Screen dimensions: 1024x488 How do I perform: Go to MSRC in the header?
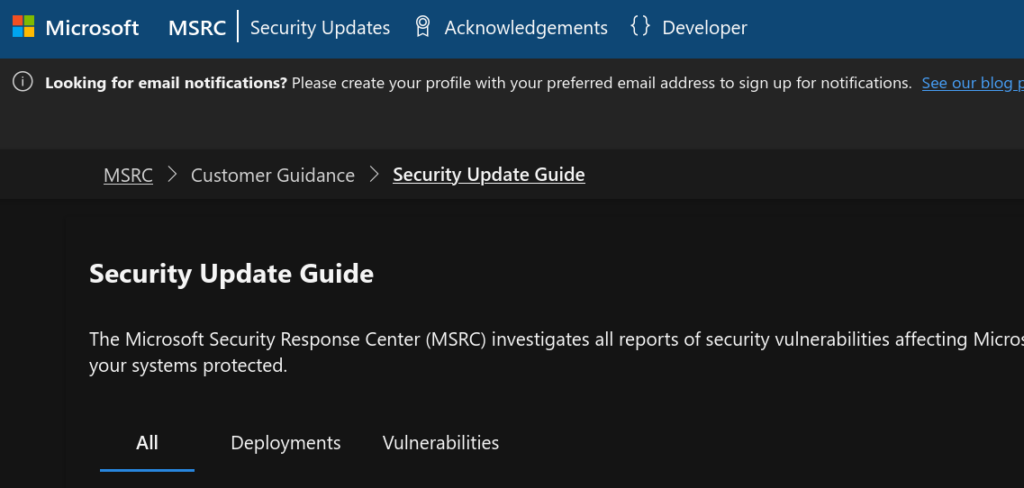click(x=197, y=28)
